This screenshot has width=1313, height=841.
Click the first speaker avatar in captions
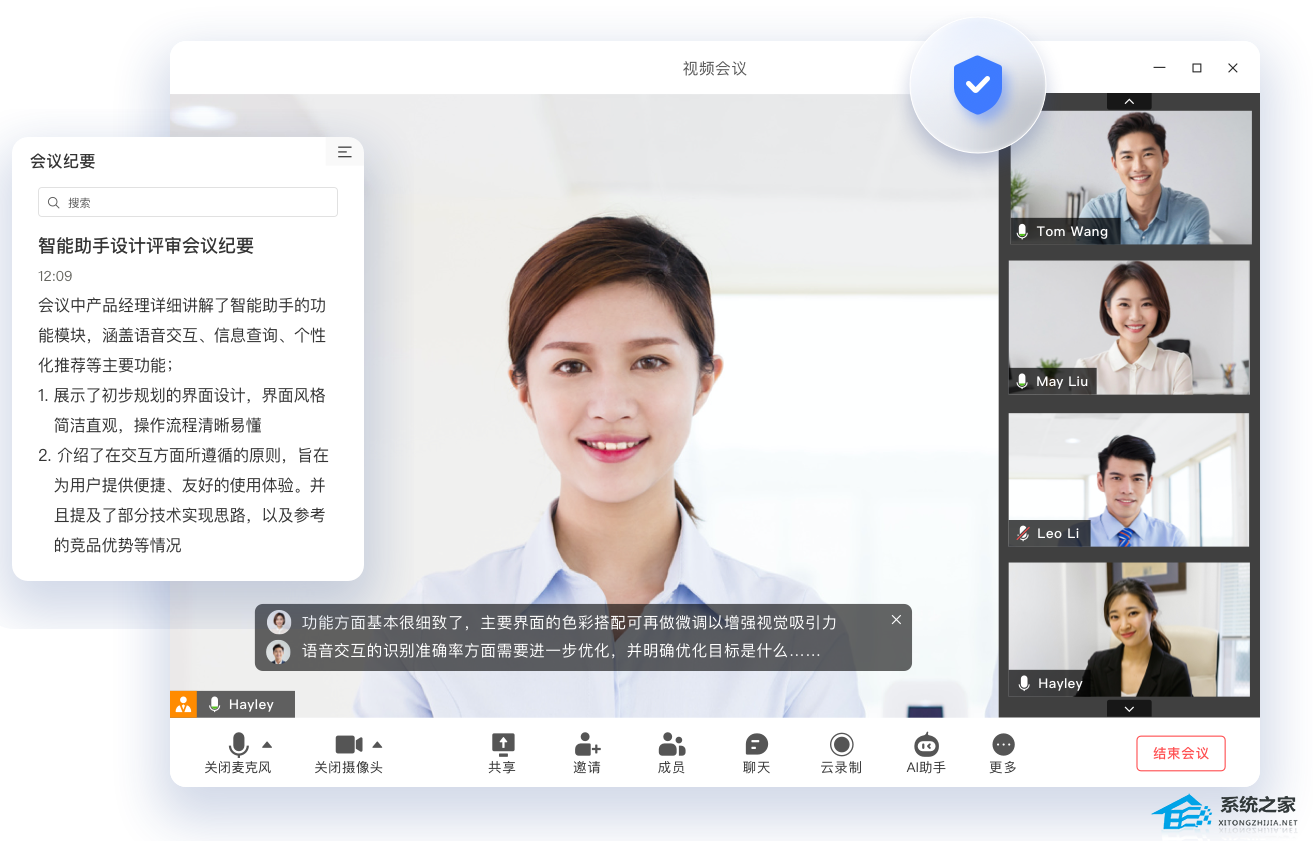(279, 622)
